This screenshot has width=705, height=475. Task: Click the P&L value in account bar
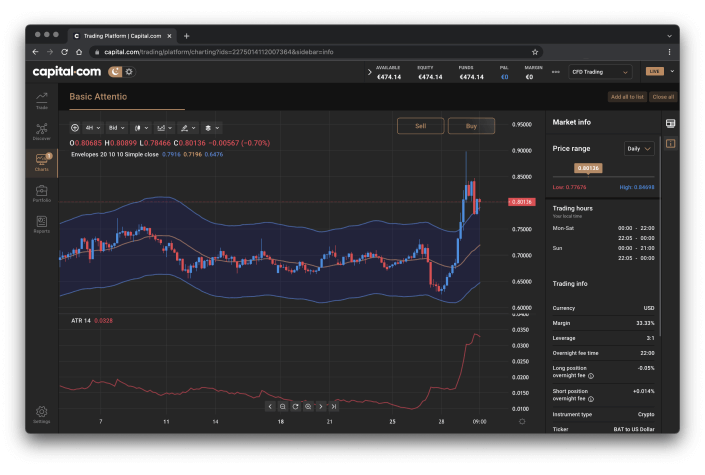504,77
